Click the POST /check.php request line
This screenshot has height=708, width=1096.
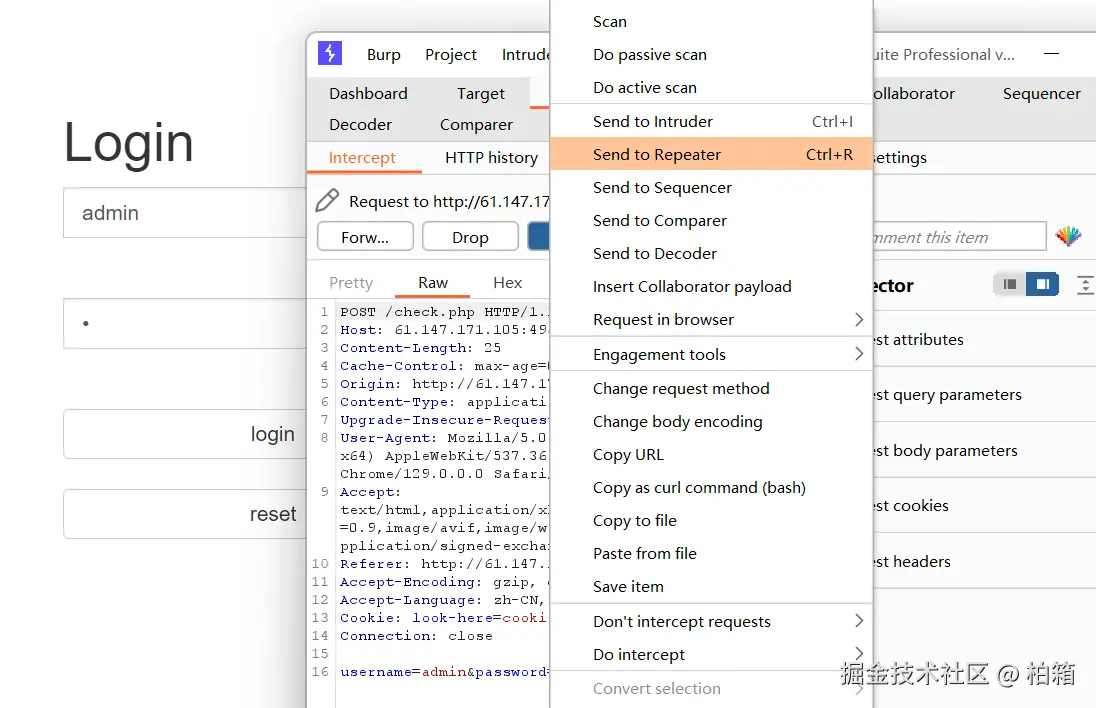click(445, 312)
